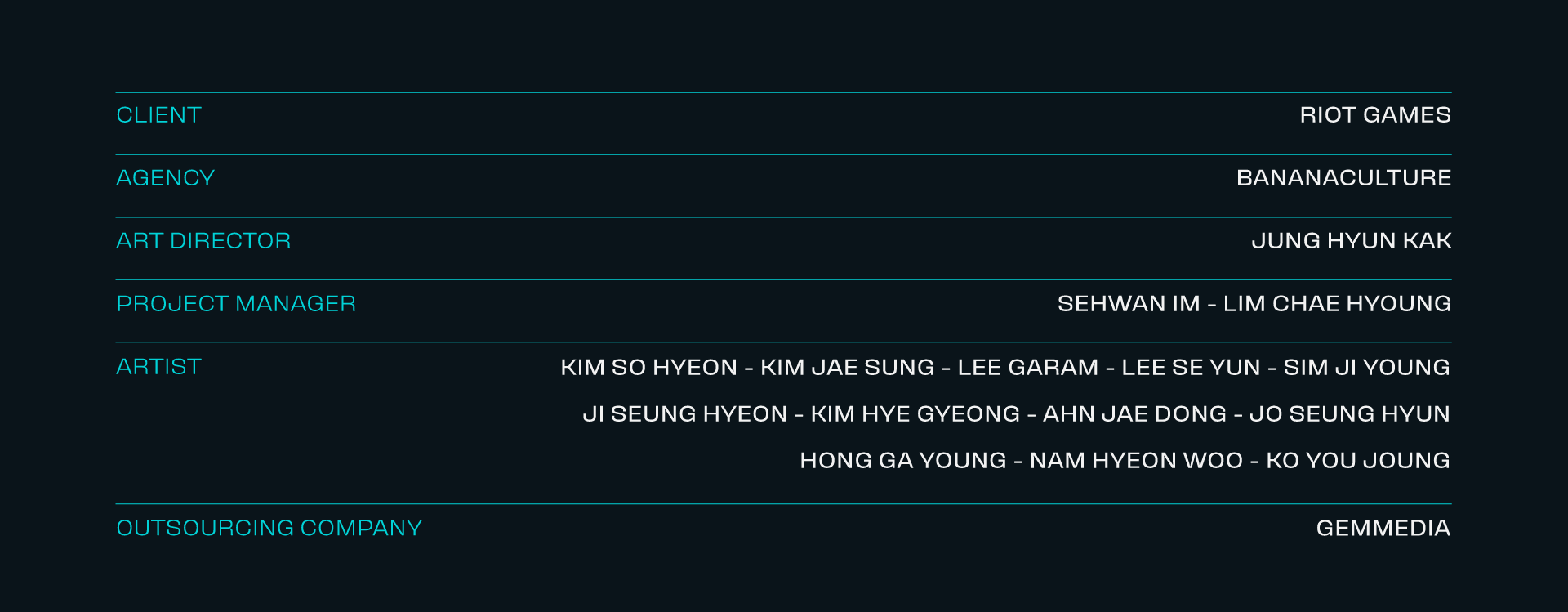Click the PROJECT MANAGER label
The height and width of the screenshot is (612, 1568).
click(x=236, y=304)
